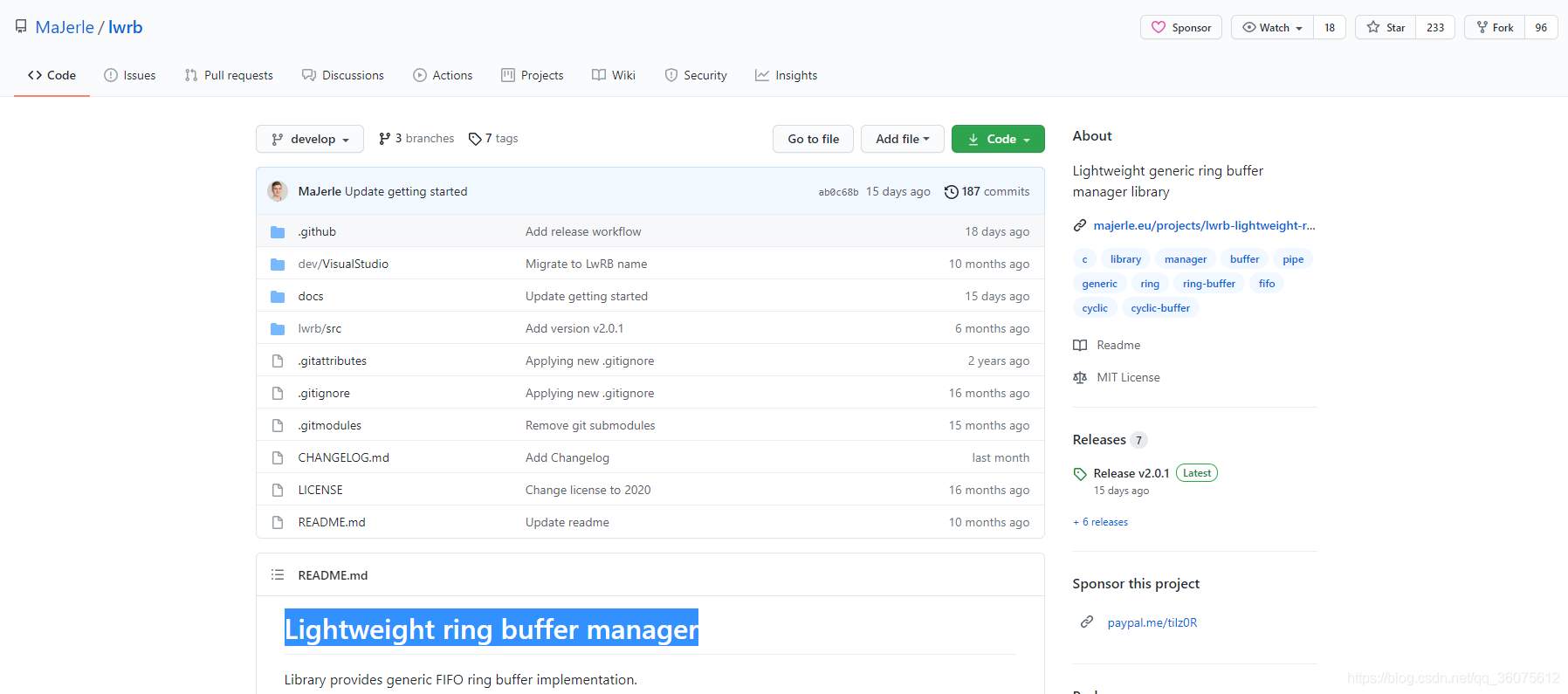Open README table of contents list icon
Viewport: 1568px width, 694px height.
(x=278, y=574)
